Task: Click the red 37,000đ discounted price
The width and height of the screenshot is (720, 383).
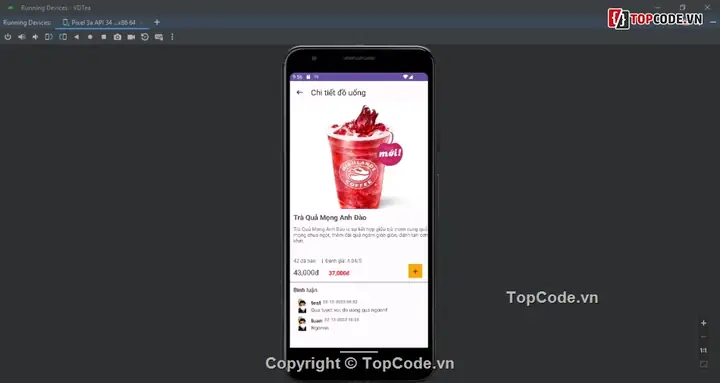Action: coord(339,273)
